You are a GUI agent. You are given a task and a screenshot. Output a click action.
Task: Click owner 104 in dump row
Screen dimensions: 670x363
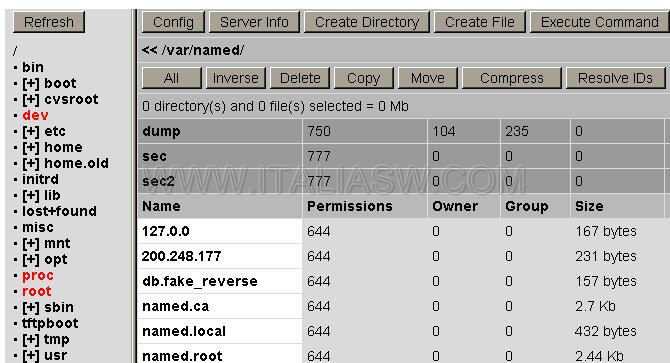(x=444, y=131)
